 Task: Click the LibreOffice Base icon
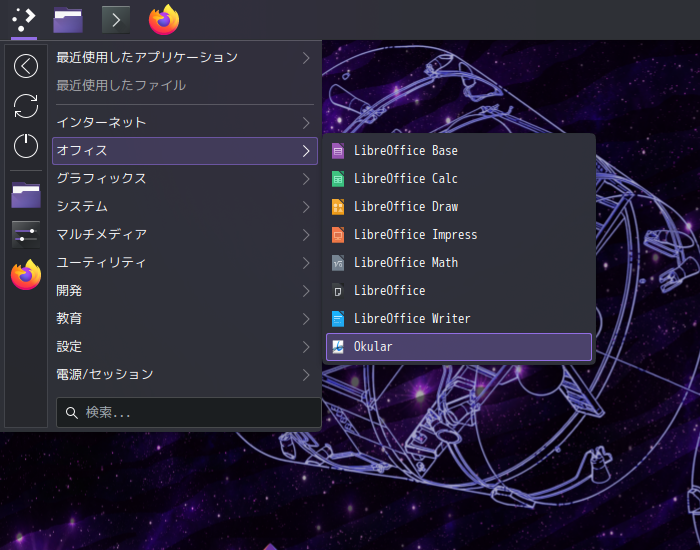pos(338,151)
